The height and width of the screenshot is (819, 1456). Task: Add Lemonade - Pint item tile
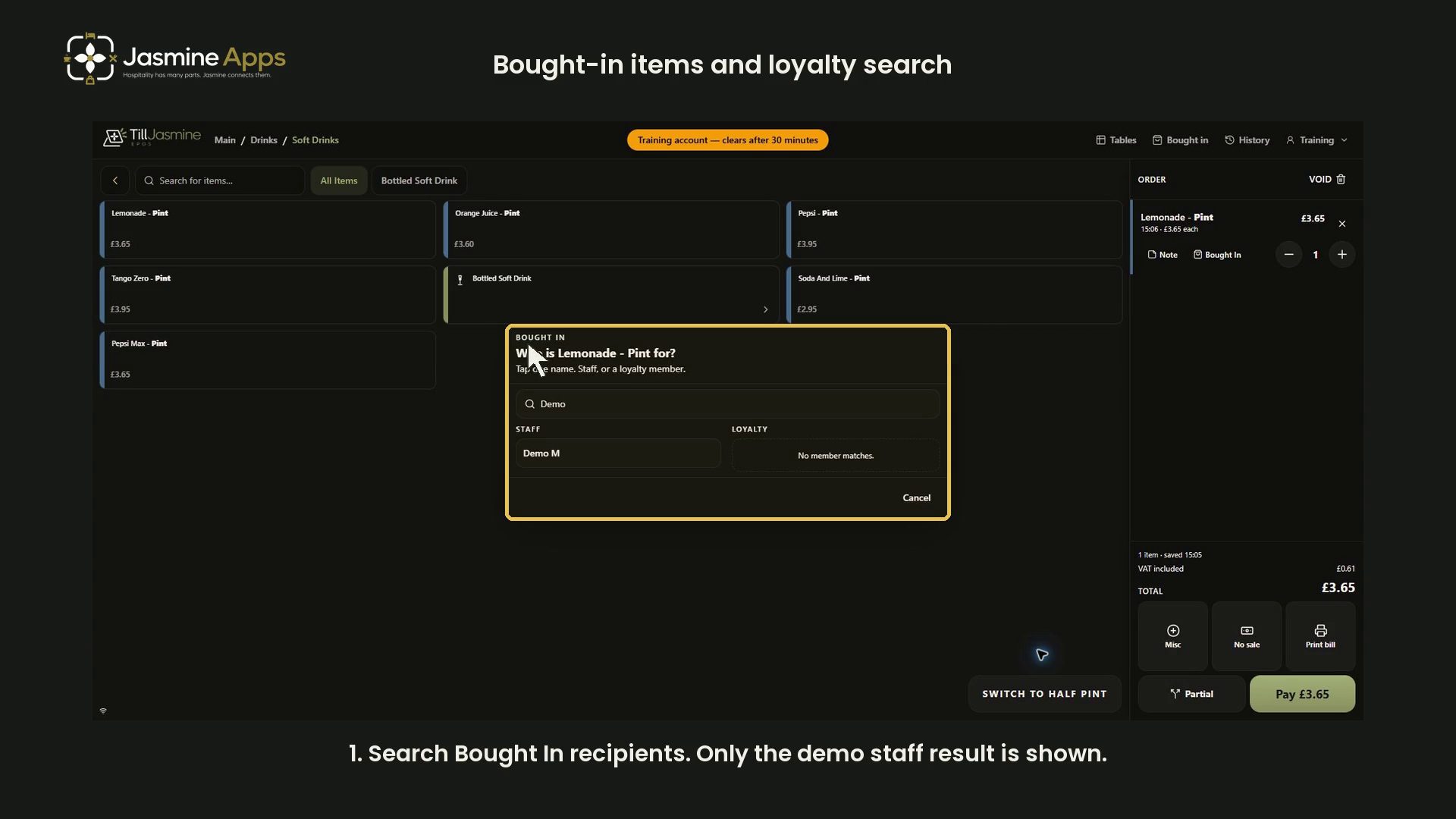click(x=268, y=230)
